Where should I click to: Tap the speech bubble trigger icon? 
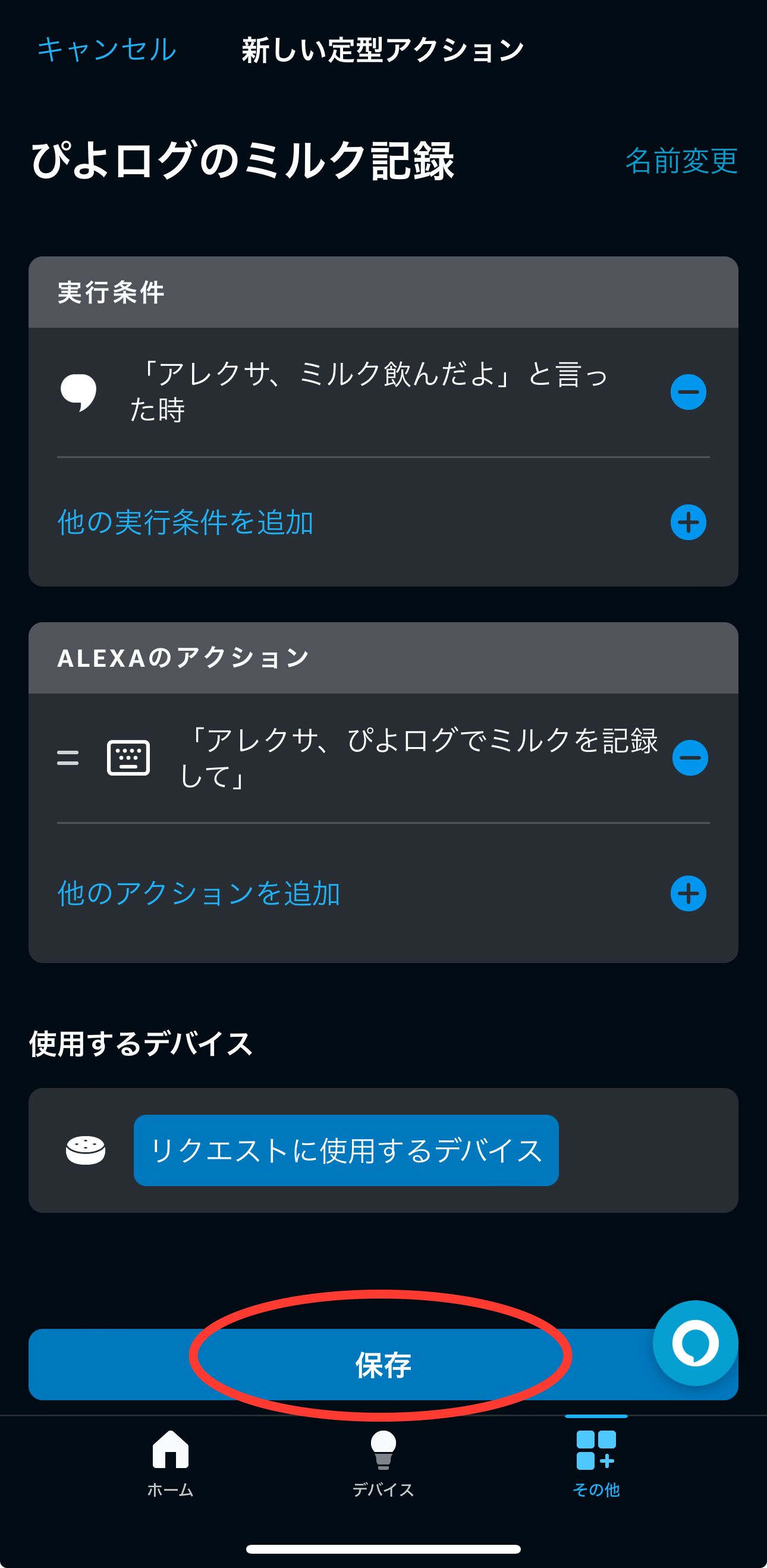pos(78,392)
